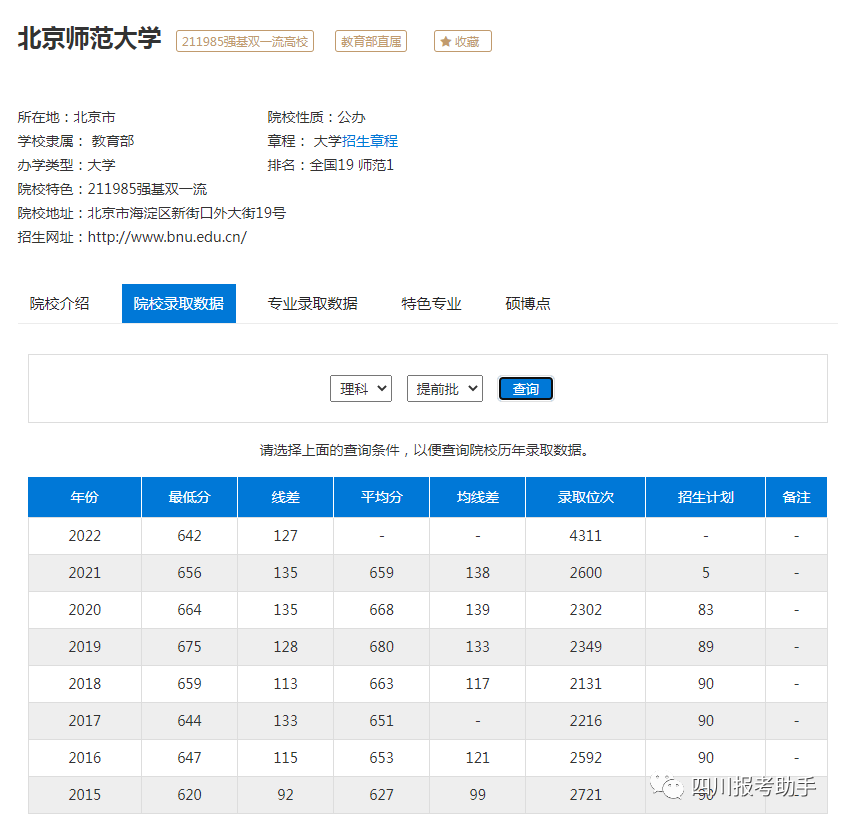The height and width of the screenshot is (824, 844).
Task: Open the 招生章程 link
Action: [370, 141]
